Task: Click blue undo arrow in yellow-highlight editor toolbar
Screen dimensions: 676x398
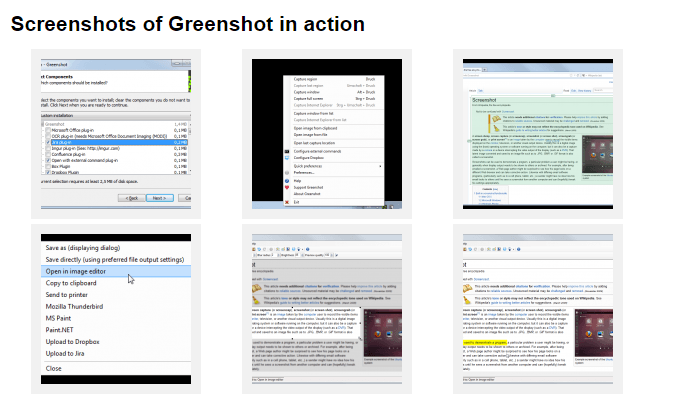Action: tap(470, 249)
